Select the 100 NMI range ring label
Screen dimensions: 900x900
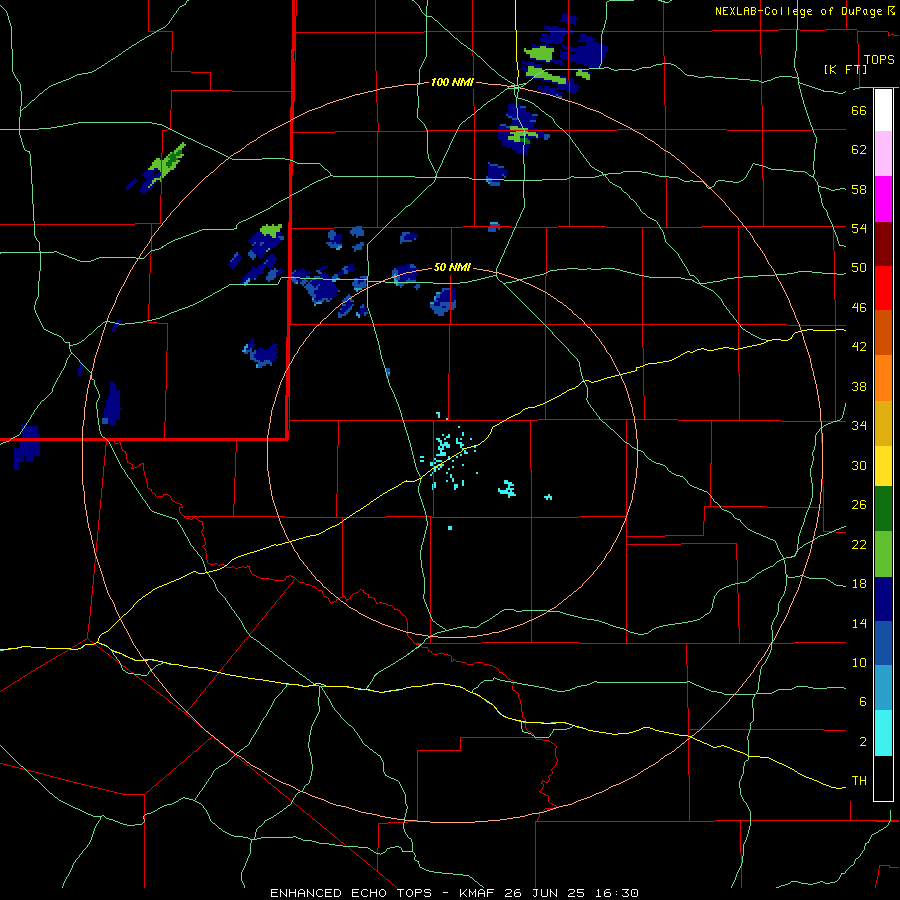(452, 82)
